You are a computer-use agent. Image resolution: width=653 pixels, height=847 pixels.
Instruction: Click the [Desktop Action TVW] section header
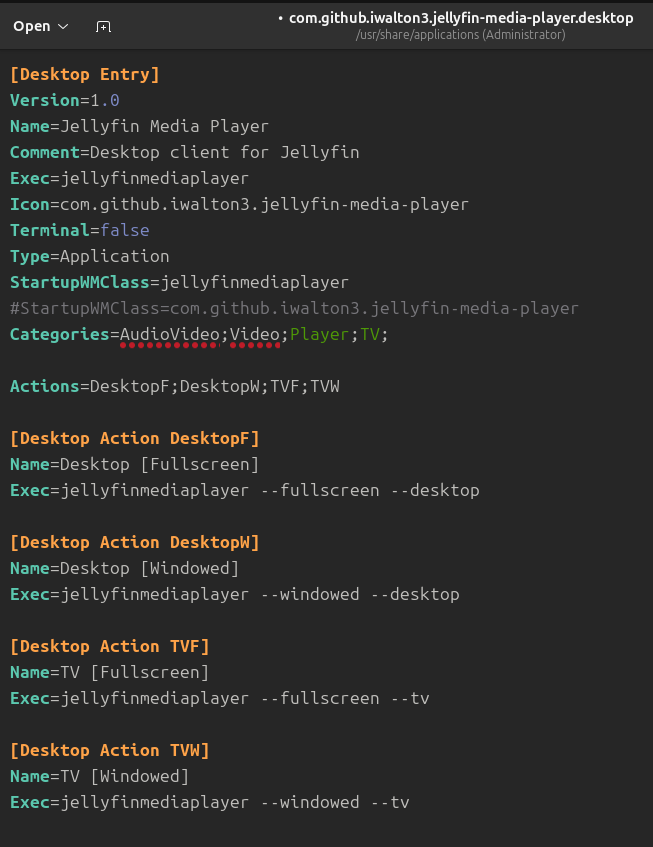(109, 750)
